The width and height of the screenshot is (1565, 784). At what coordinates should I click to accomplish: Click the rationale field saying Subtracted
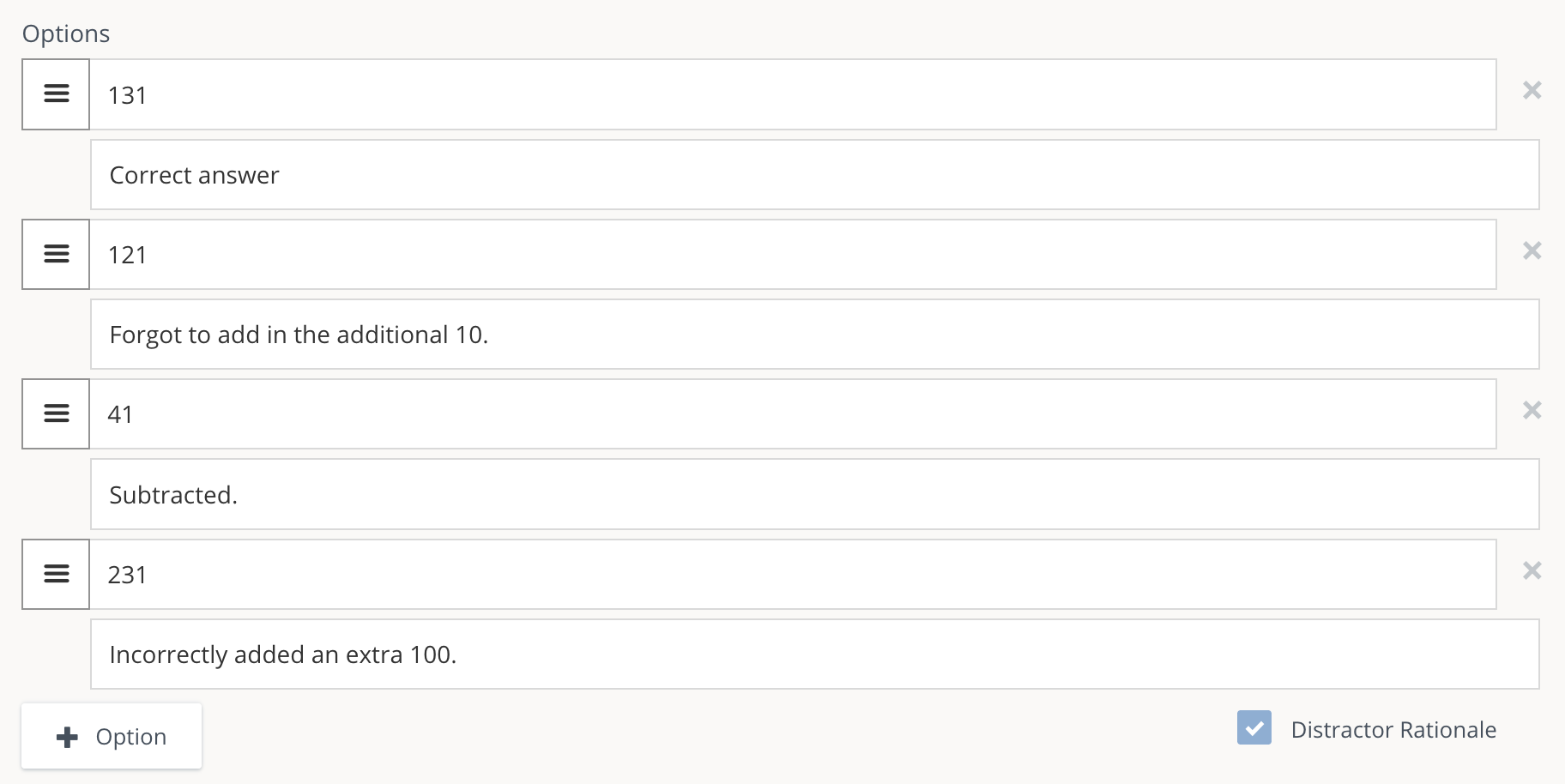tap(772, 494)
